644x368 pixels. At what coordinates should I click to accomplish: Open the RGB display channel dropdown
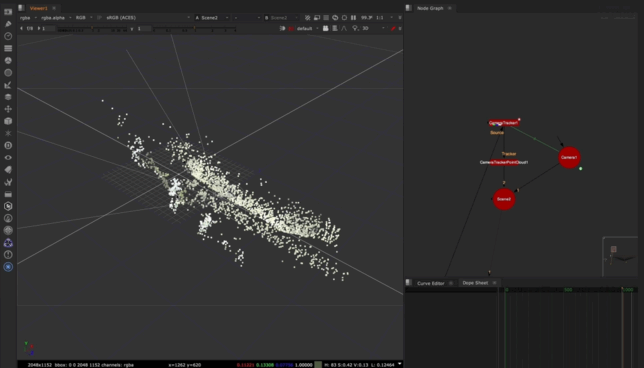click(84, 18)
